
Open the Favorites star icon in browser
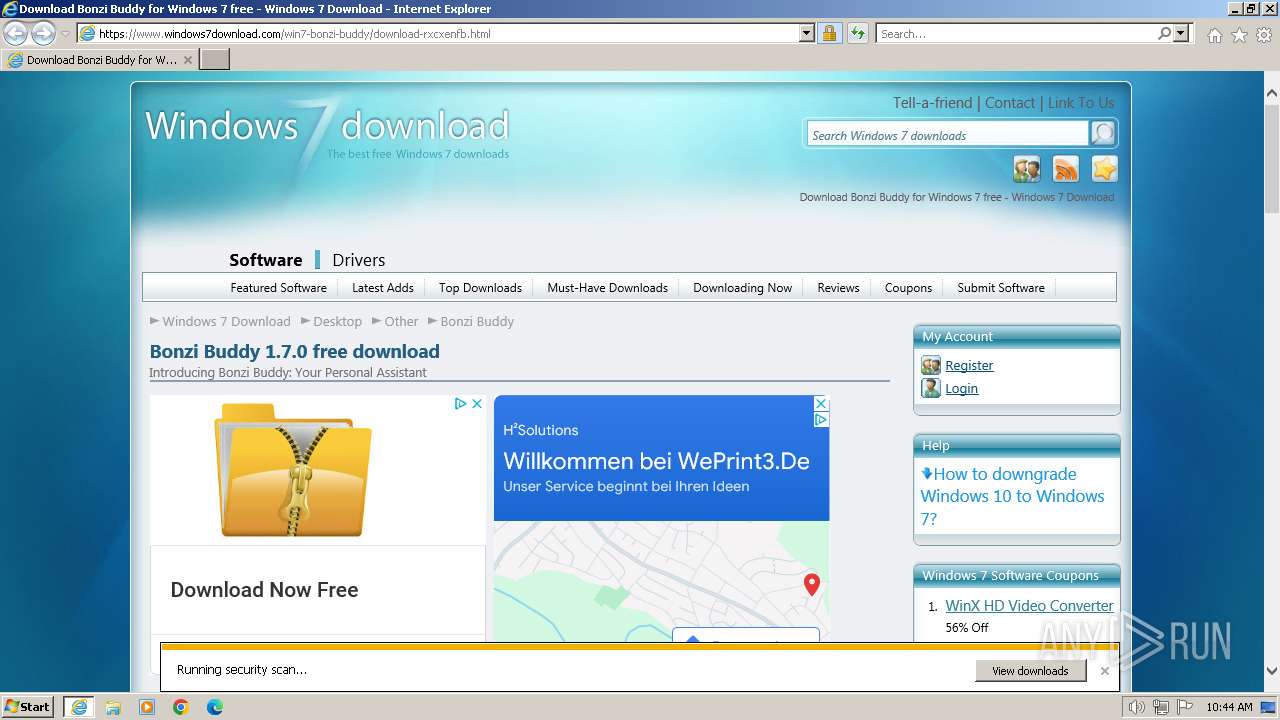1239,35
